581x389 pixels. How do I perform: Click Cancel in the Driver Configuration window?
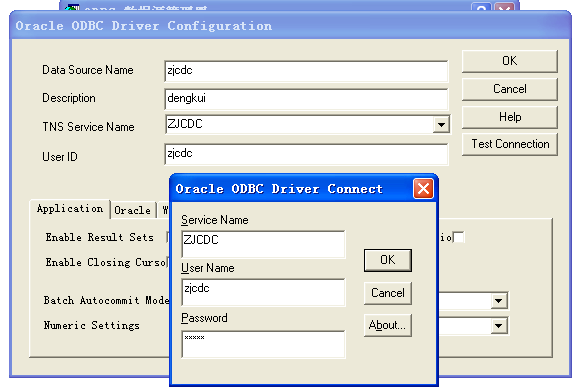(x=509, y=89)
